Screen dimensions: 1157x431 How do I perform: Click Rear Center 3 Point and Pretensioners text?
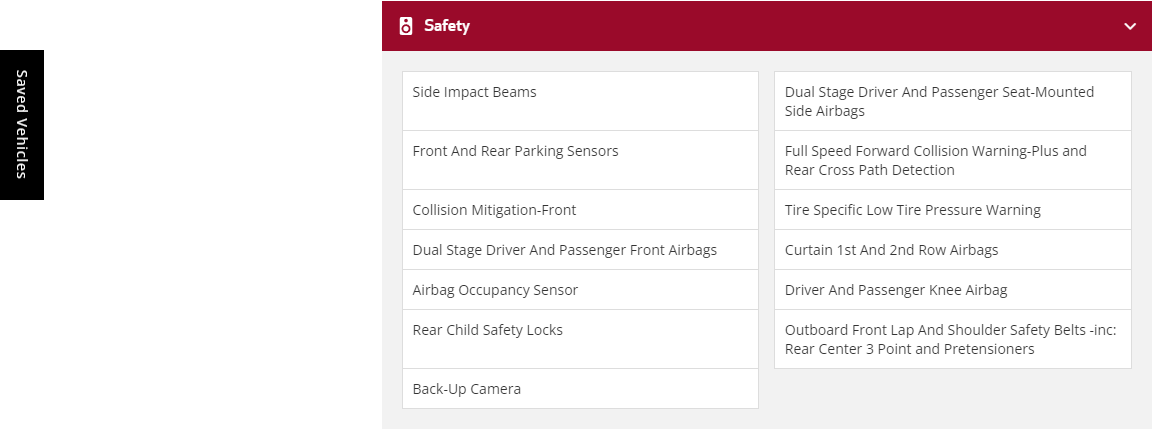(910, 350)
